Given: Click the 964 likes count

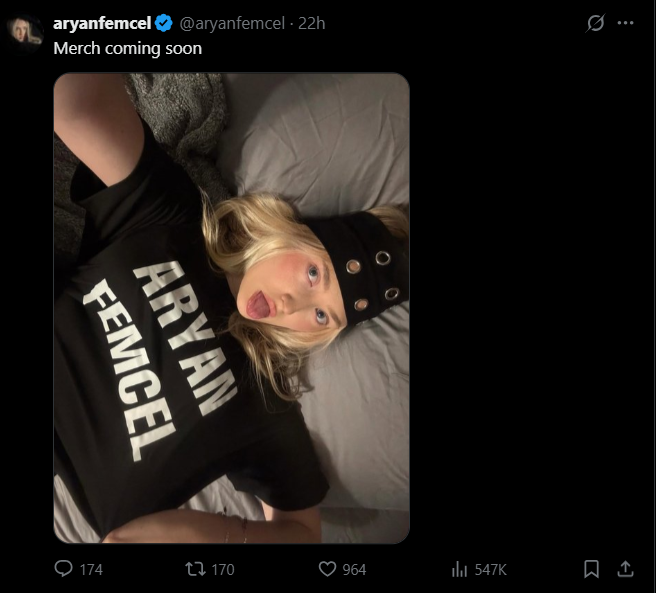Looking at the screenshot, I should 354,570.
